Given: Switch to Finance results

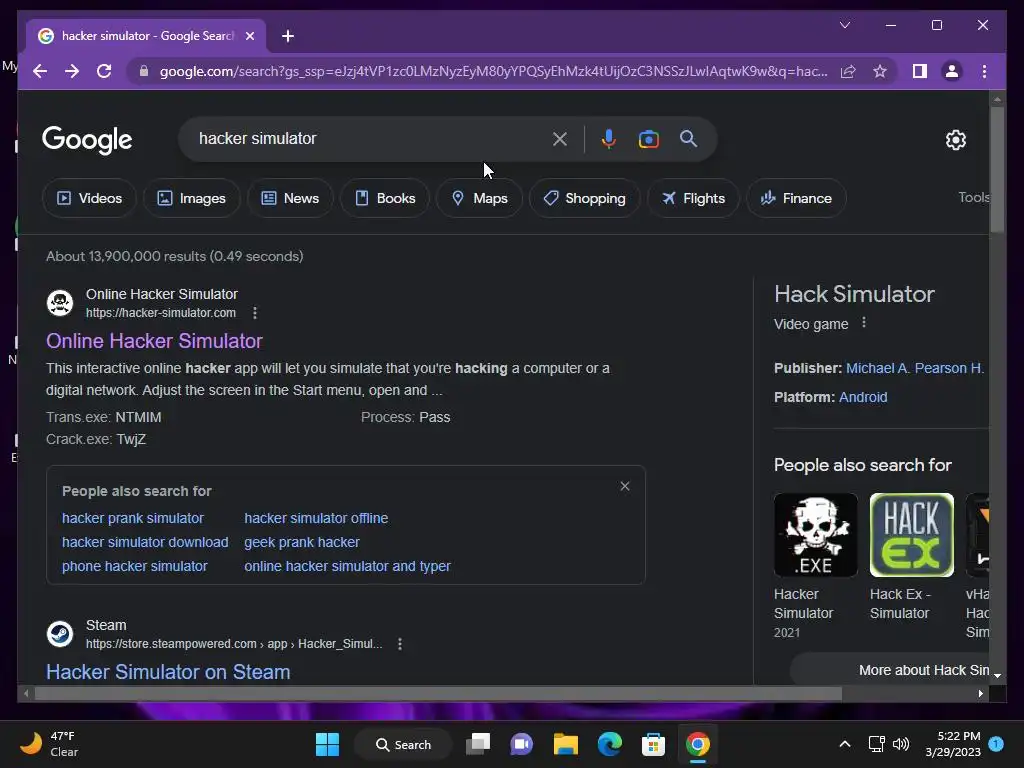Looking at the screenshot, I should [x=796, y=198].
